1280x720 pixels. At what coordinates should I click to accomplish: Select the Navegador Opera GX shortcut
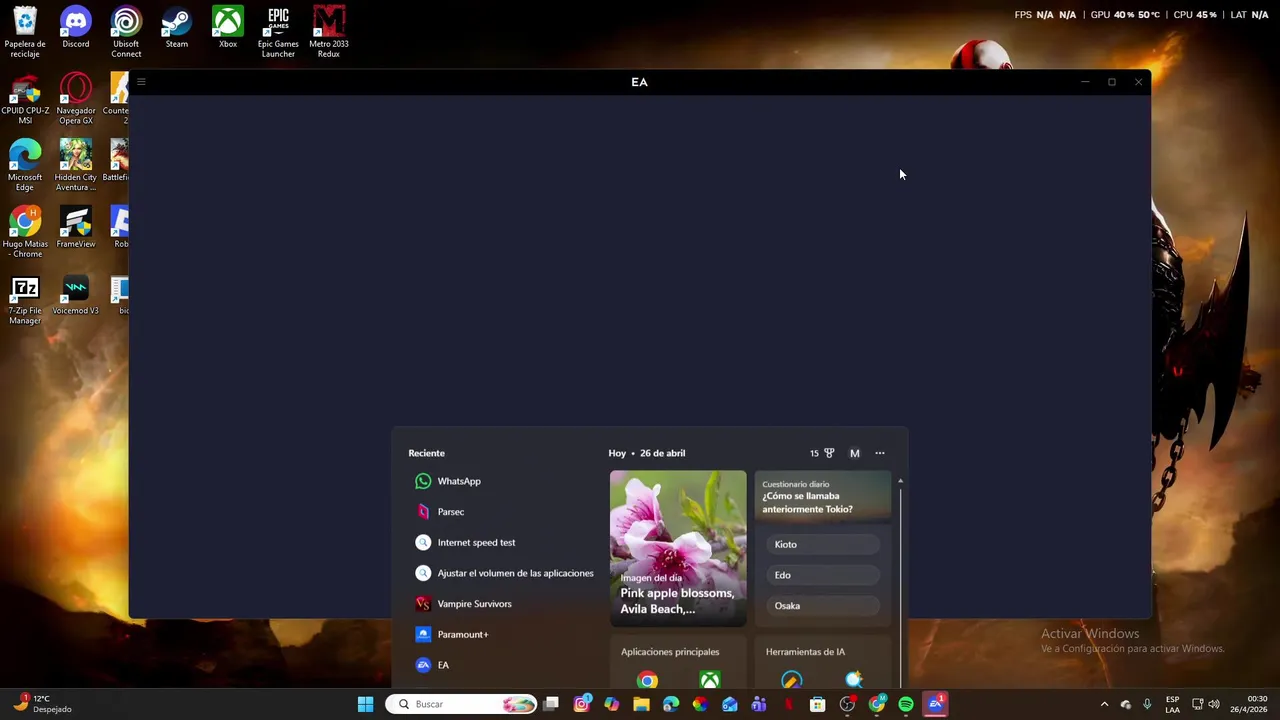click(x=76, y=99)
